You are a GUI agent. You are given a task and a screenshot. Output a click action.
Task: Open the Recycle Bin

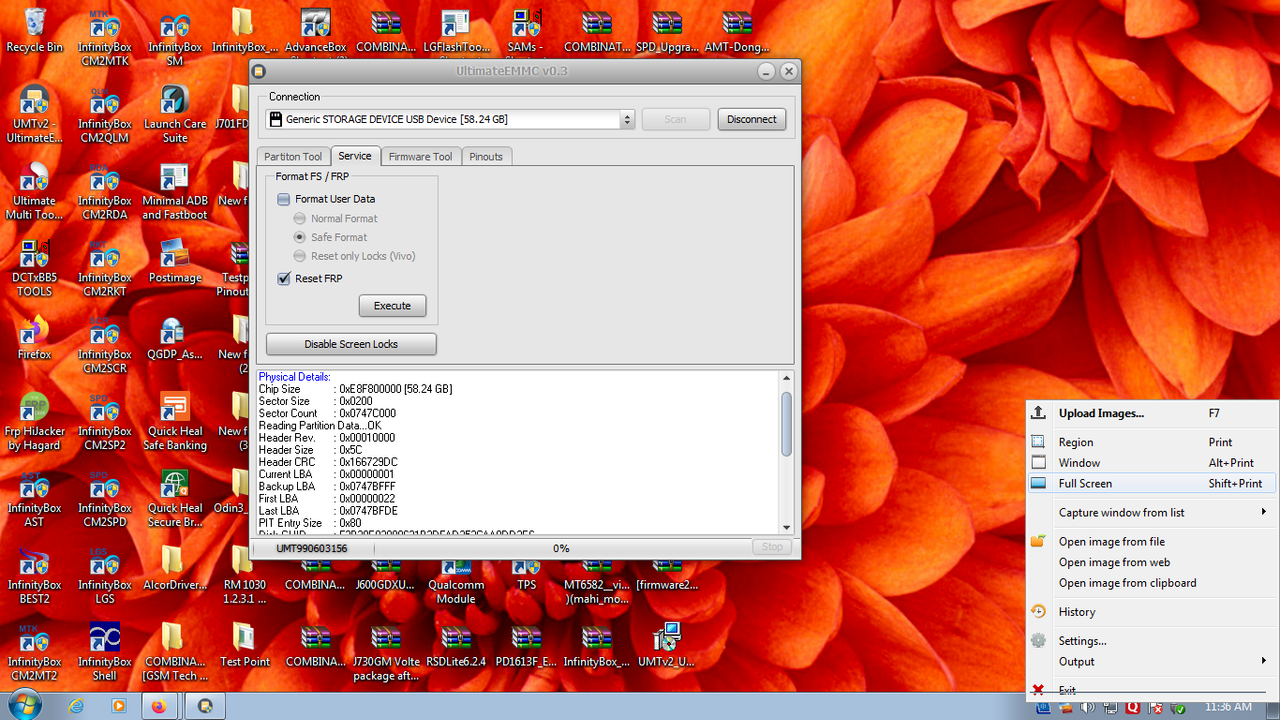pos(34,27)
